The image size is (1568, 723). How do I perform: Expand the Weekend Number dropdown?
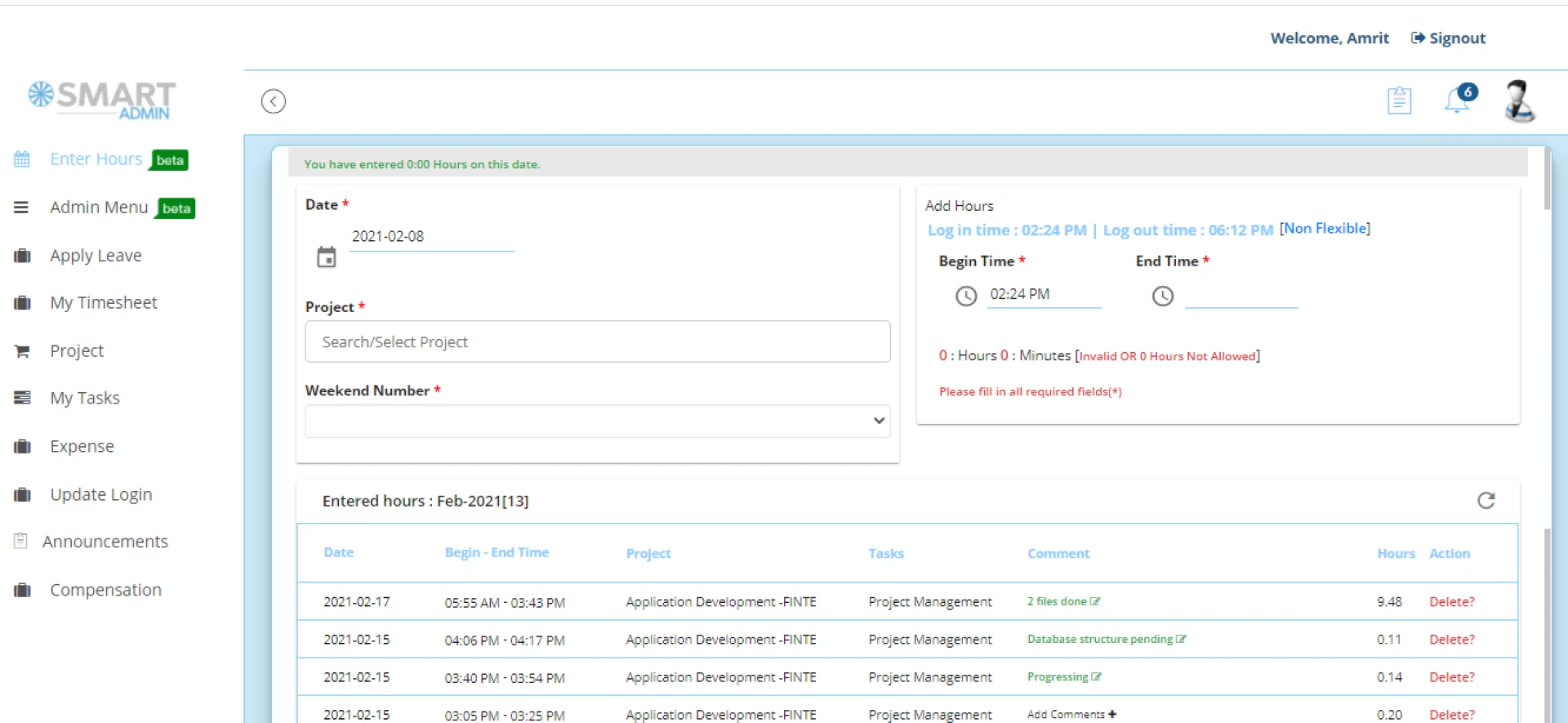coord(597,421)
